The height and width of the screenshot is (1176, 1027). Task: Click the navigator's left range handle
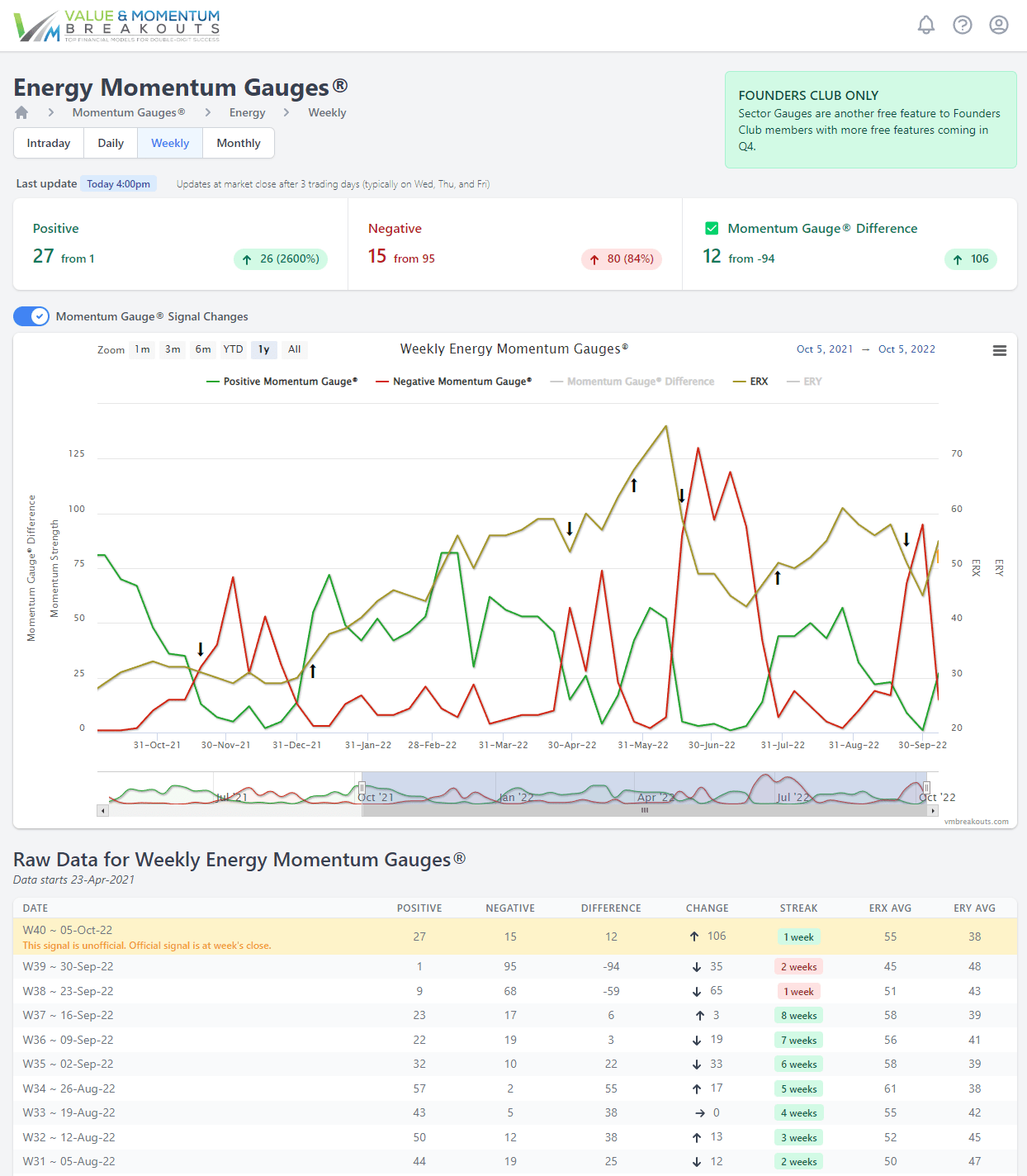(x=362, y=788)
